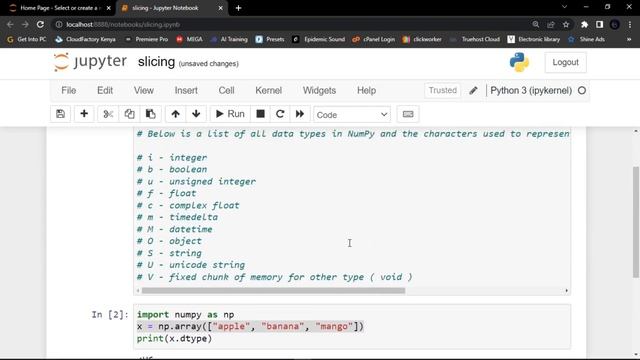This screenshot has height=360, width=640.
Task: Share this page icon
Action: [551, 24]
